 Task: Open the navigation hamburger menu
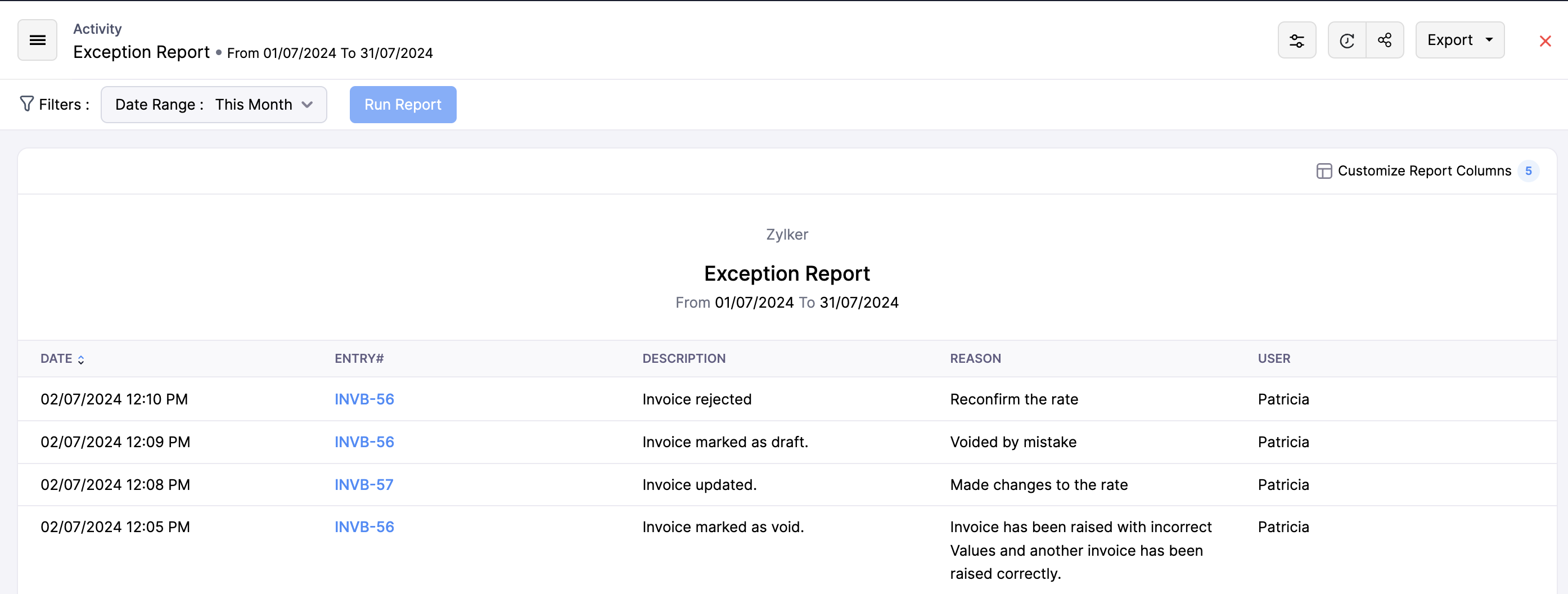(37, 40)
